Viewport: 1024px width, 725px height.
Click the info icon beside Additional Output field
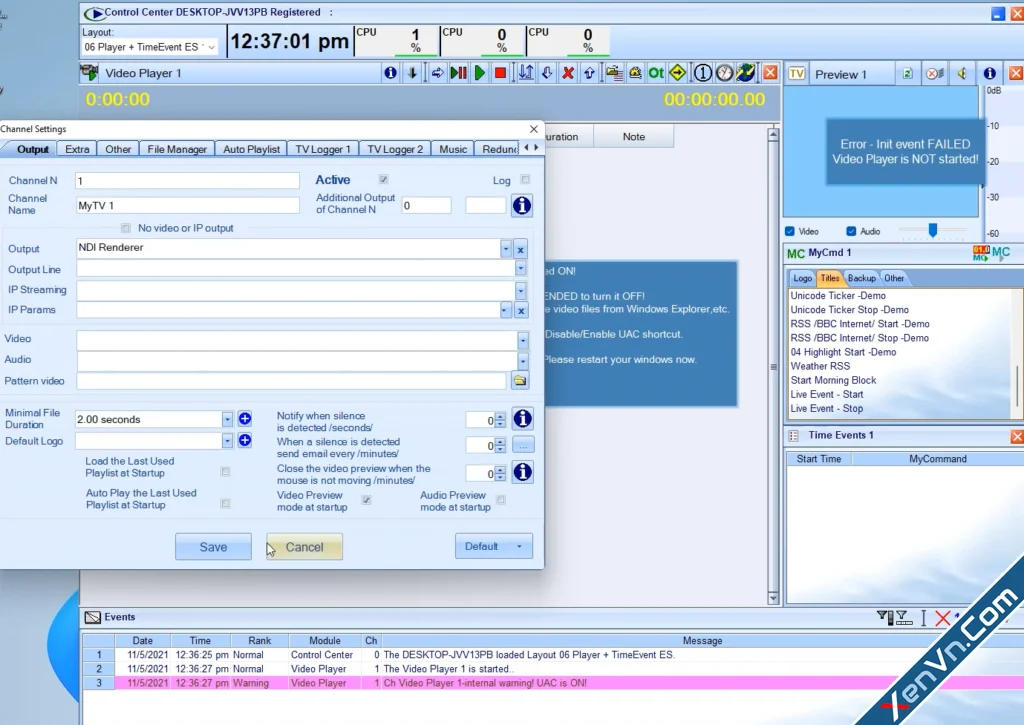[x=521, y=206]
